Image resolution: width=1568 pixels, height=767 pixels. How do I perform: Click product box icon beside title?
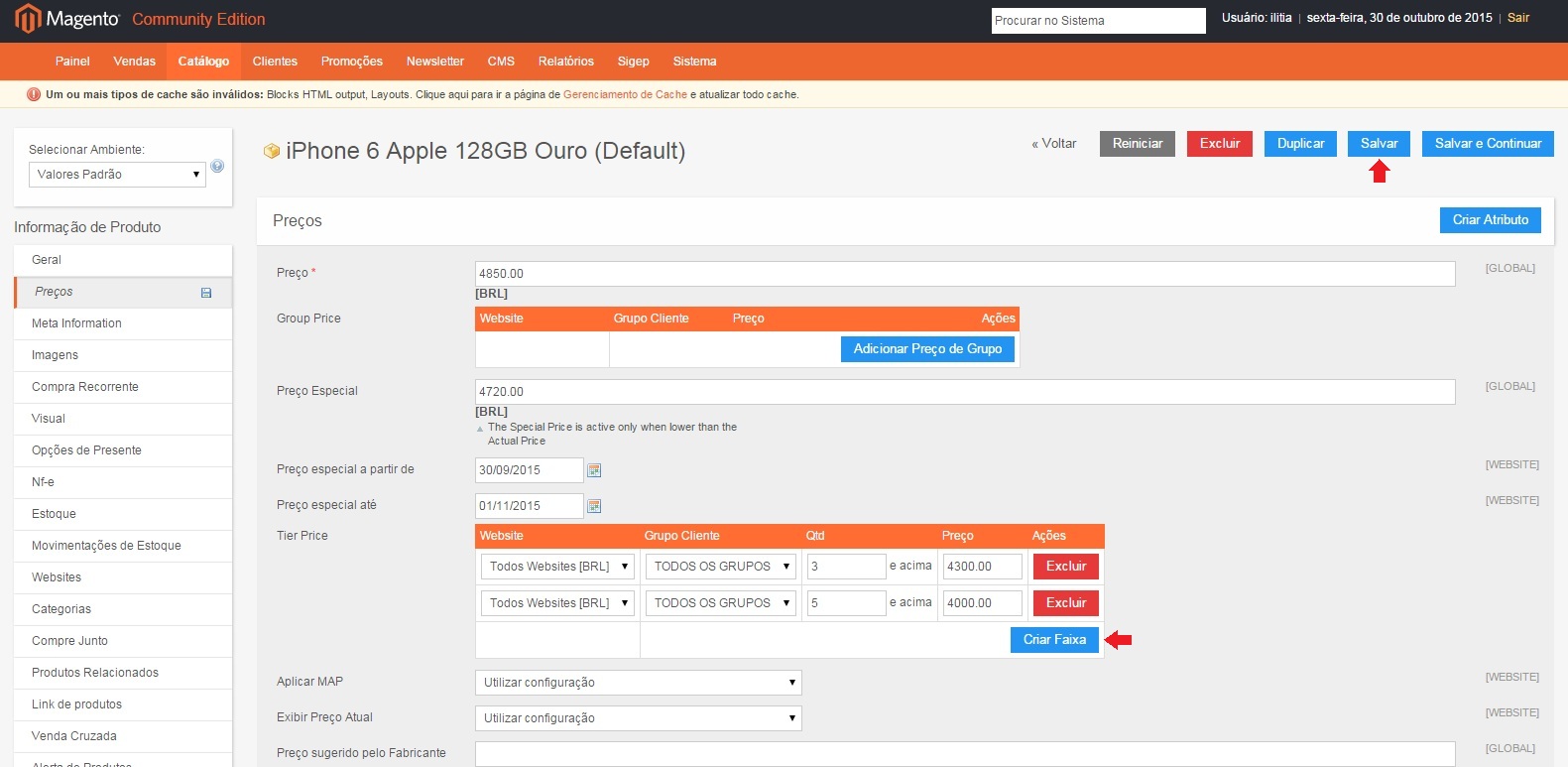(x=272, y=151)
